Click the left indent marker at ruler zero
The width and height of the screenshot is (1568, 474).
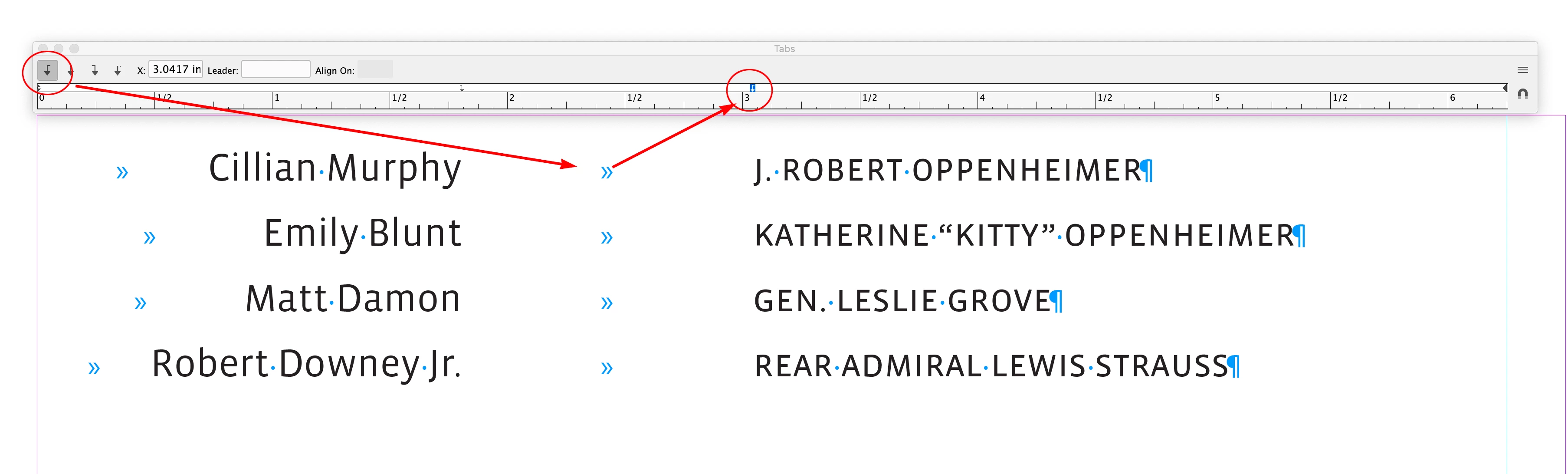point(39,88)
